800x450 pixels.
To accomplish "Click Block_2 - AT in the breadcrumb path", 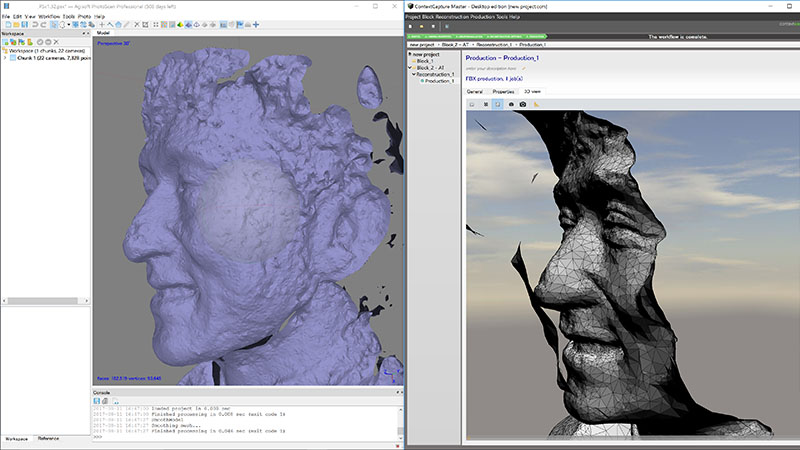I will click(x=455, y=45).
